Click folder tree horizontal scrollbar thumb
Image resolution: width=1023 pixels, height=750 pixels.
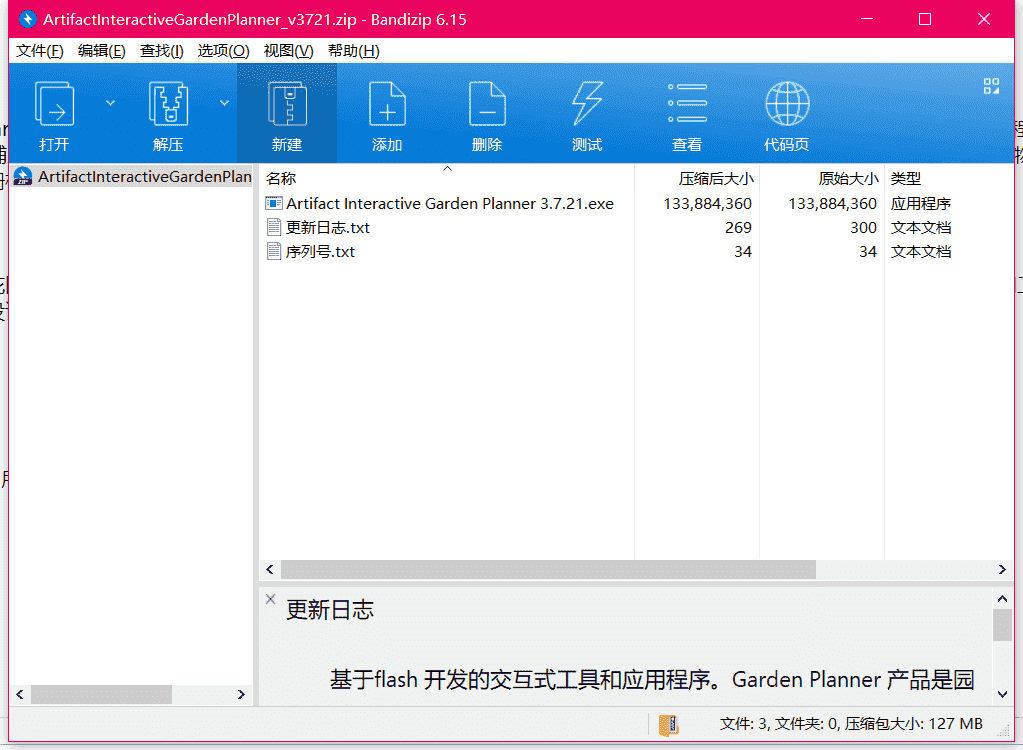[x=101, y=694]
